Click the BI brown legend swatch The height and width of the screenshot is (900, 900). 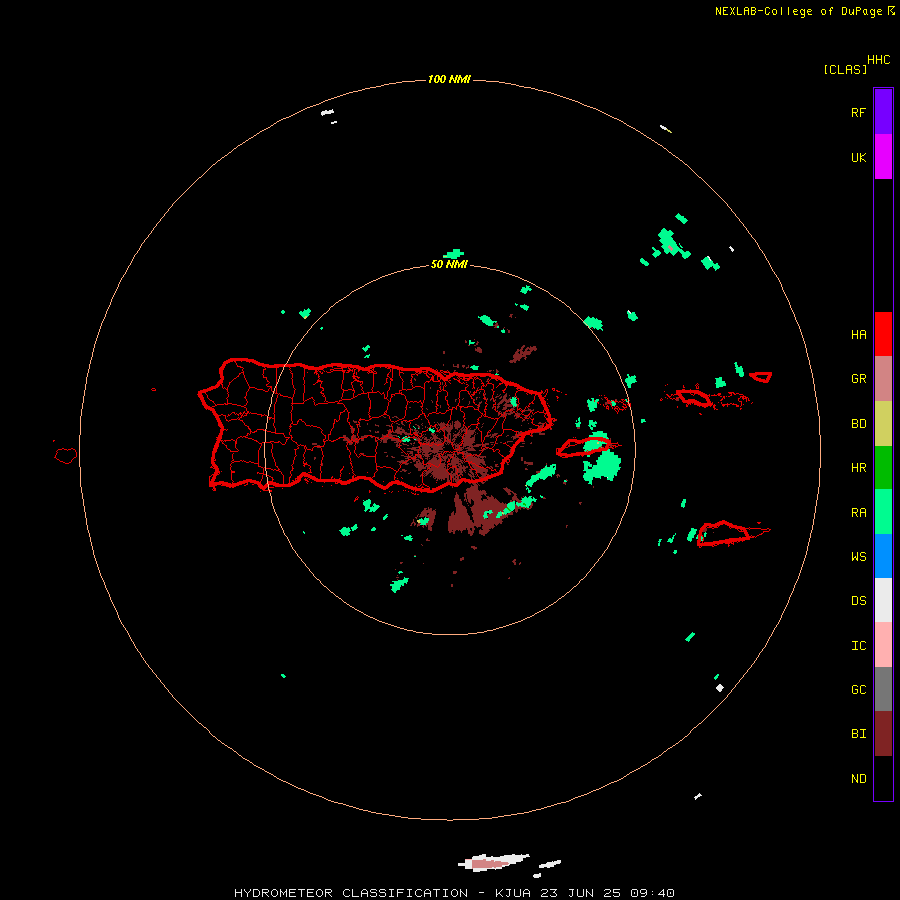[883, 734]
